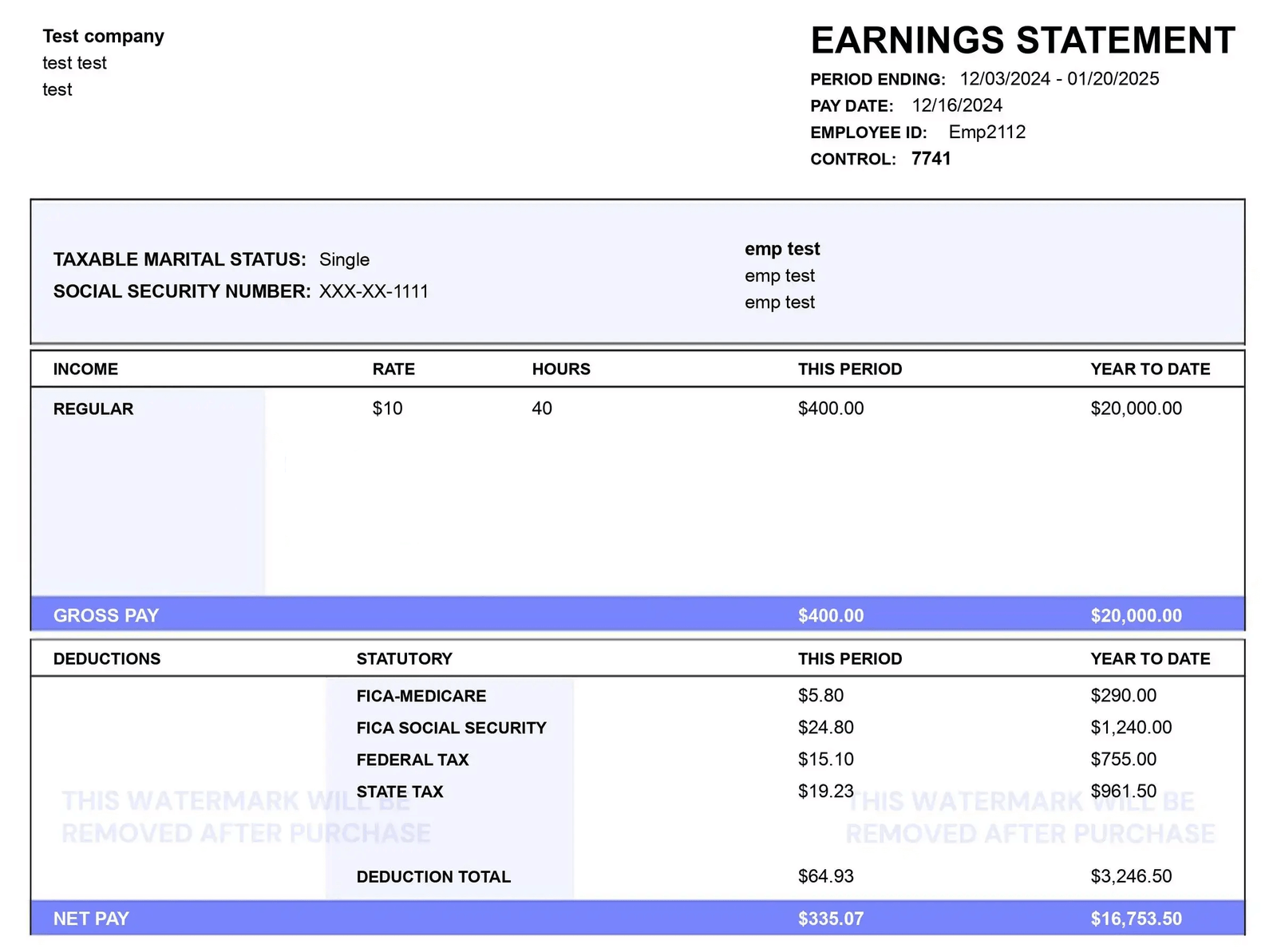Click the FEDERAL TAX year-to-date $755.00

click(x=1123, y=760)
